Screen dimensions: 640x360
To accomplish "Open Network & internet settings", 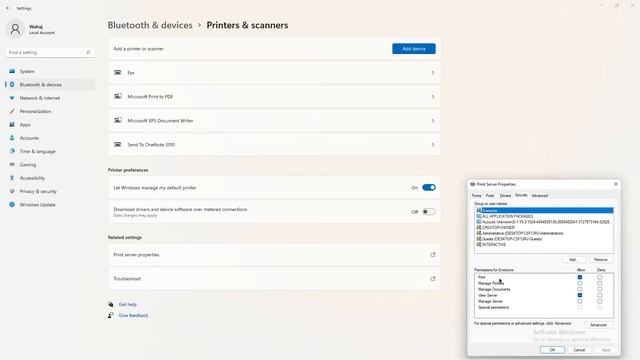I will 40,98.
